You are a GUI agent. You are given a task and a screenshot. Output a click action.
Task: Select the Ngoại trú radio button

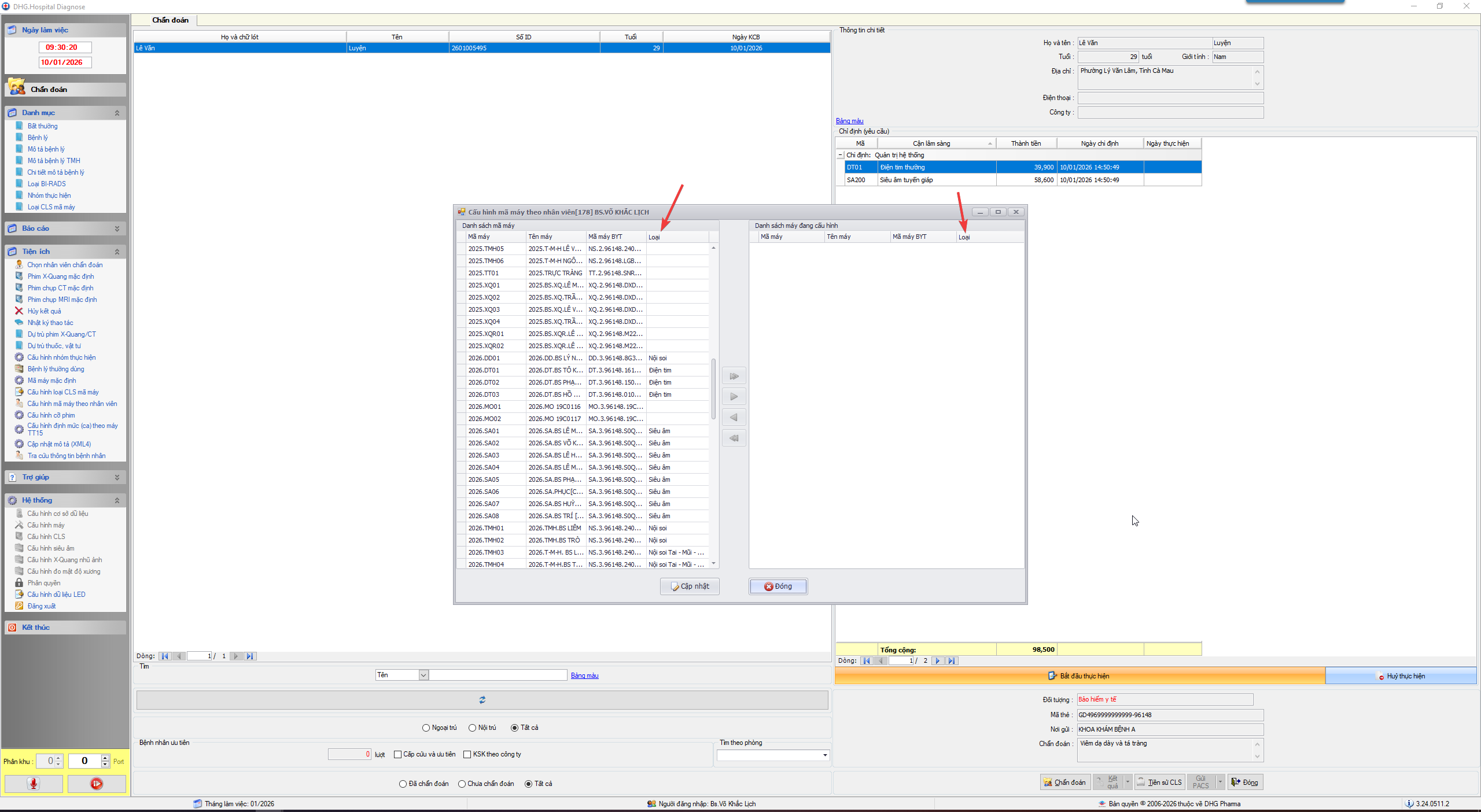[x=426, y=728]
